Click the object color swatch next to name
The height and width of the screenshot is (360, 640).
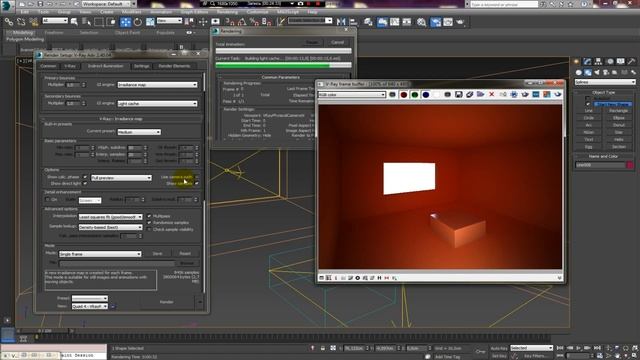point(630,165)
